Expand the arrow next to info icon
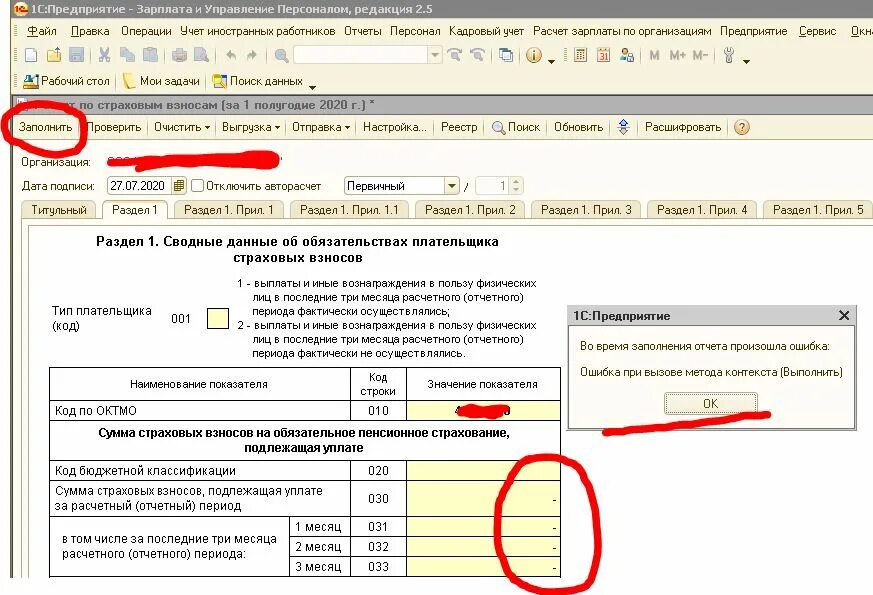The width and height of the screenshot is (873, 595). click(x=551, y=60)
